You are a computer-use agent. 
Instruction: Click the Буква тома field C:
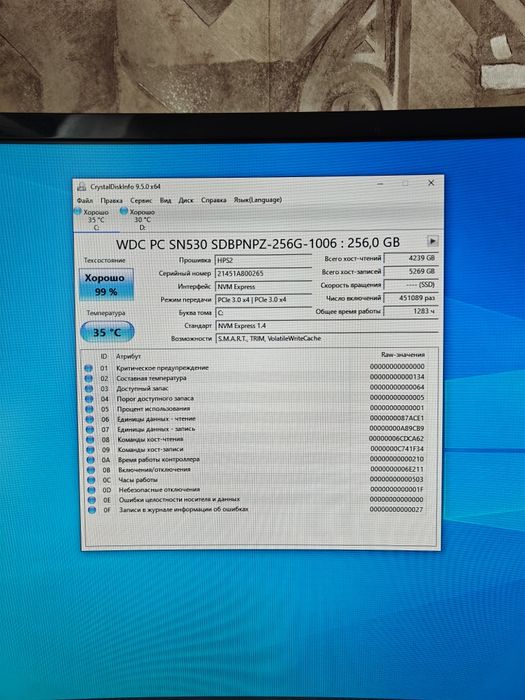pos(263,312)
